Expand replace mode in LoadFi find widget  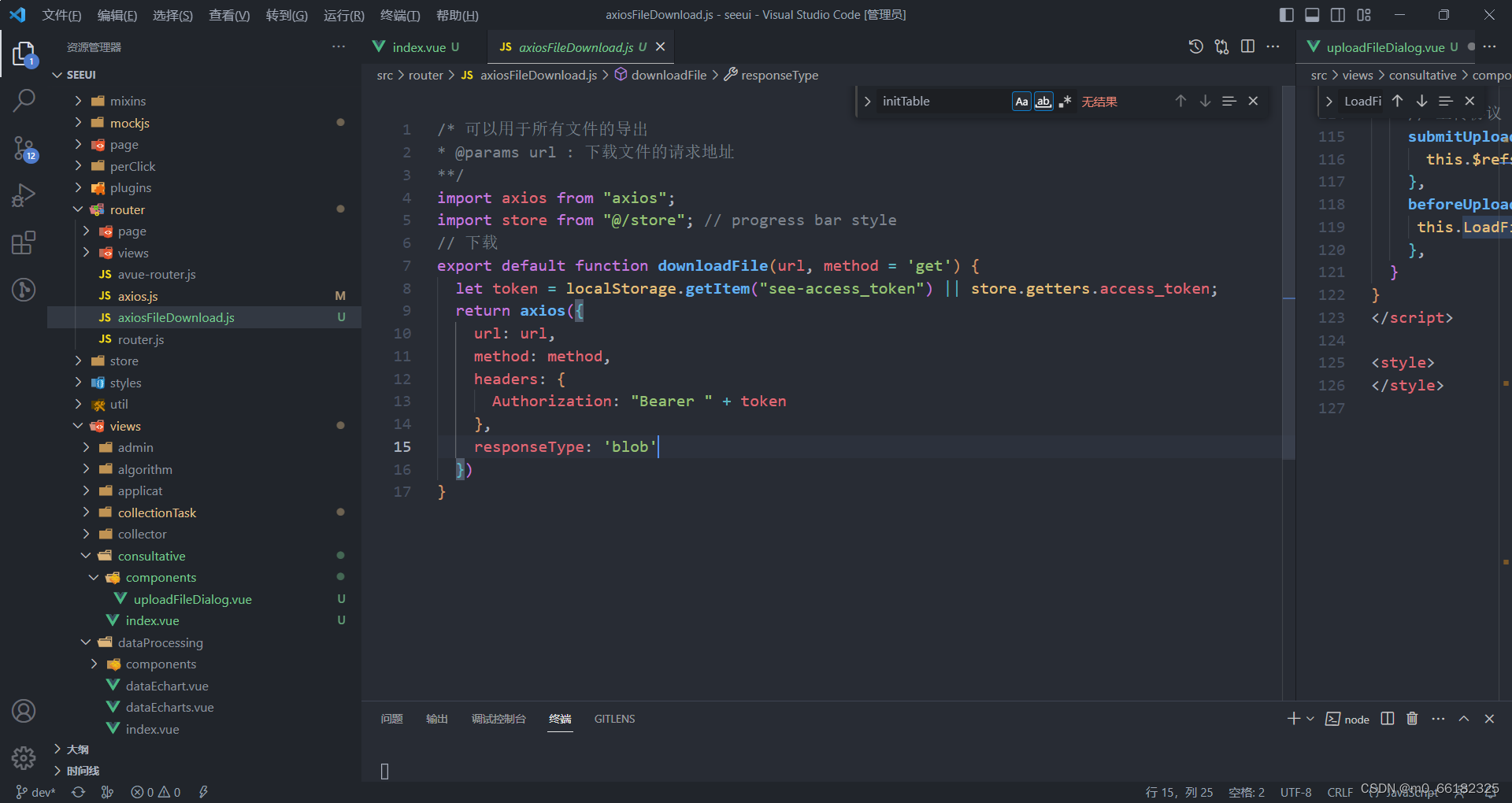(1329, 102)
